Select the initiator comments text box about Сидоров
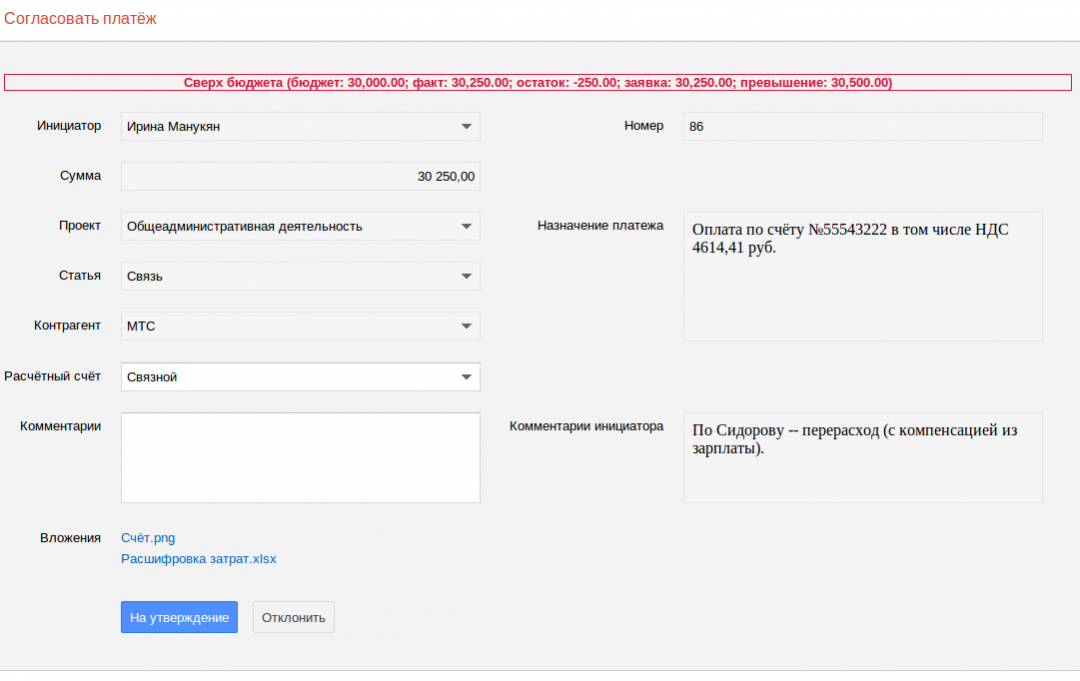The image size is (1080, 681). [x=862, y=457]
